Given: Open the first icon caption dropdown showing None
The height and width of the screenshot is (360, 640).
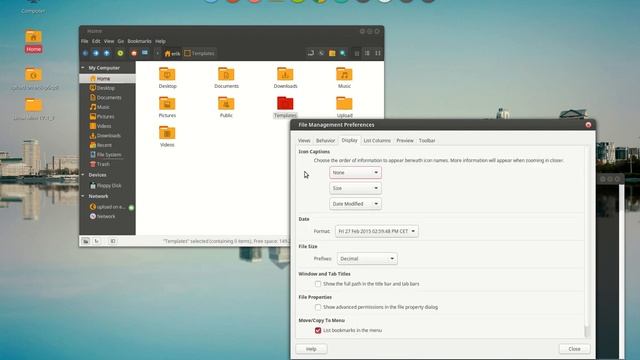Looking at the screenshot, I should [355, 173].
